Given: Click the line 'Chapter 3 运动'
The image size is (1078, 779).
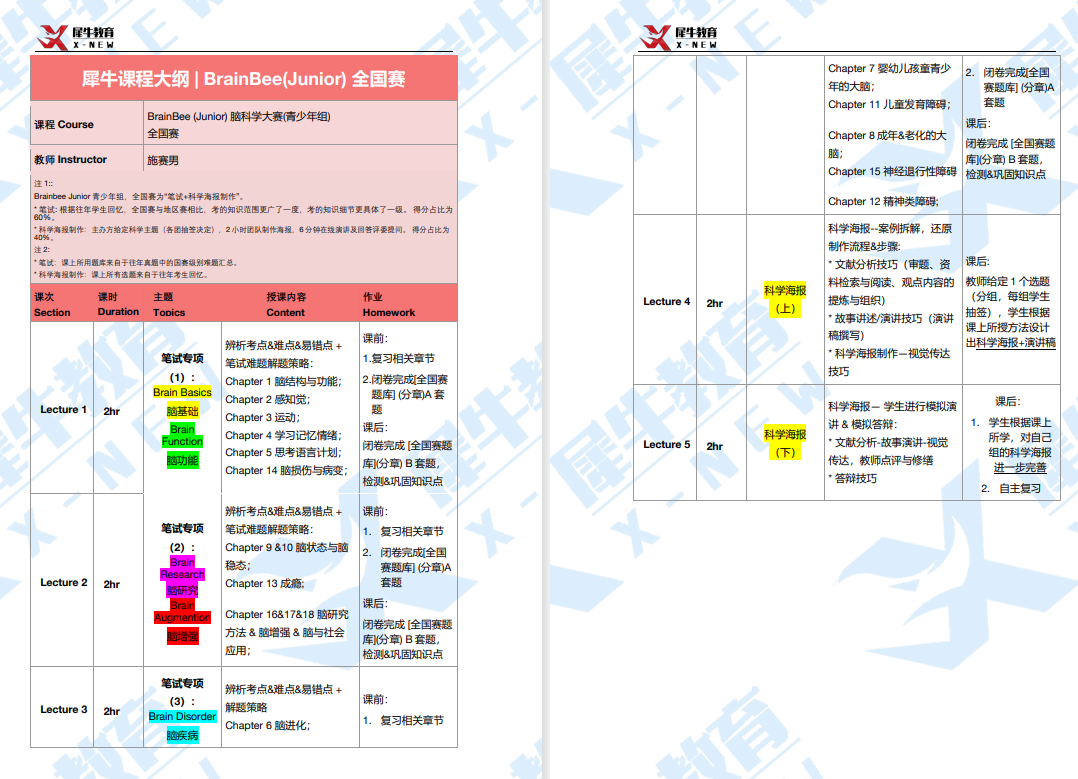Looking at the screenshot, I should 263,417.
